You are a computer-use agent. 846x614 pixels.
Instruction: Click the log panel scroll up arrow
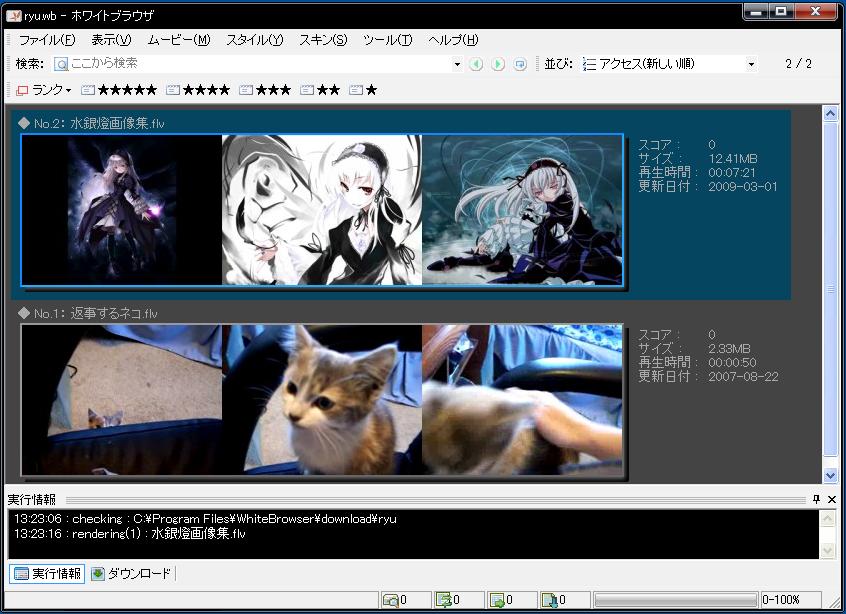point(828,519)
